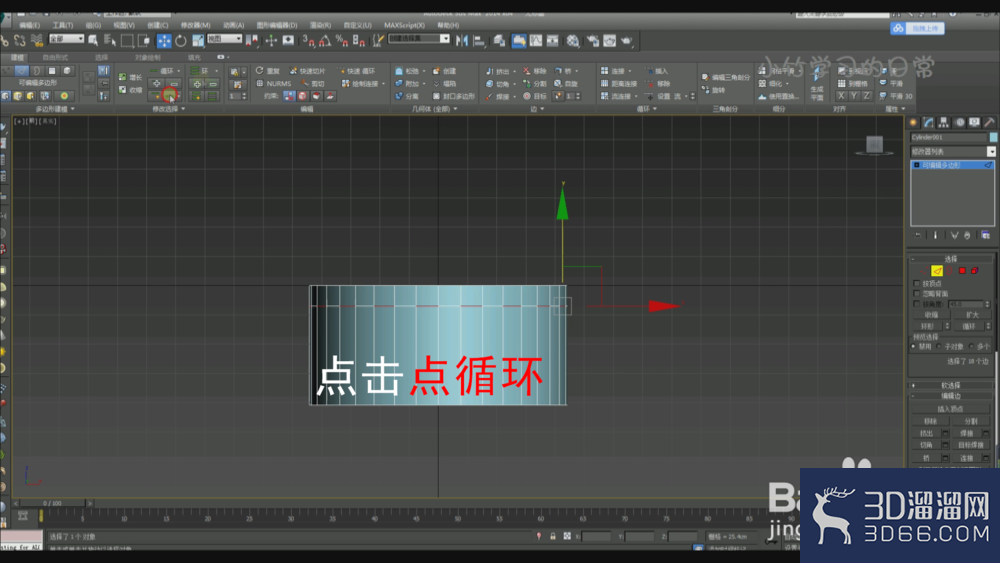Toggle Angle Snap icon
The height and width of the screenshot is (563, 1000).
[325, 41]
